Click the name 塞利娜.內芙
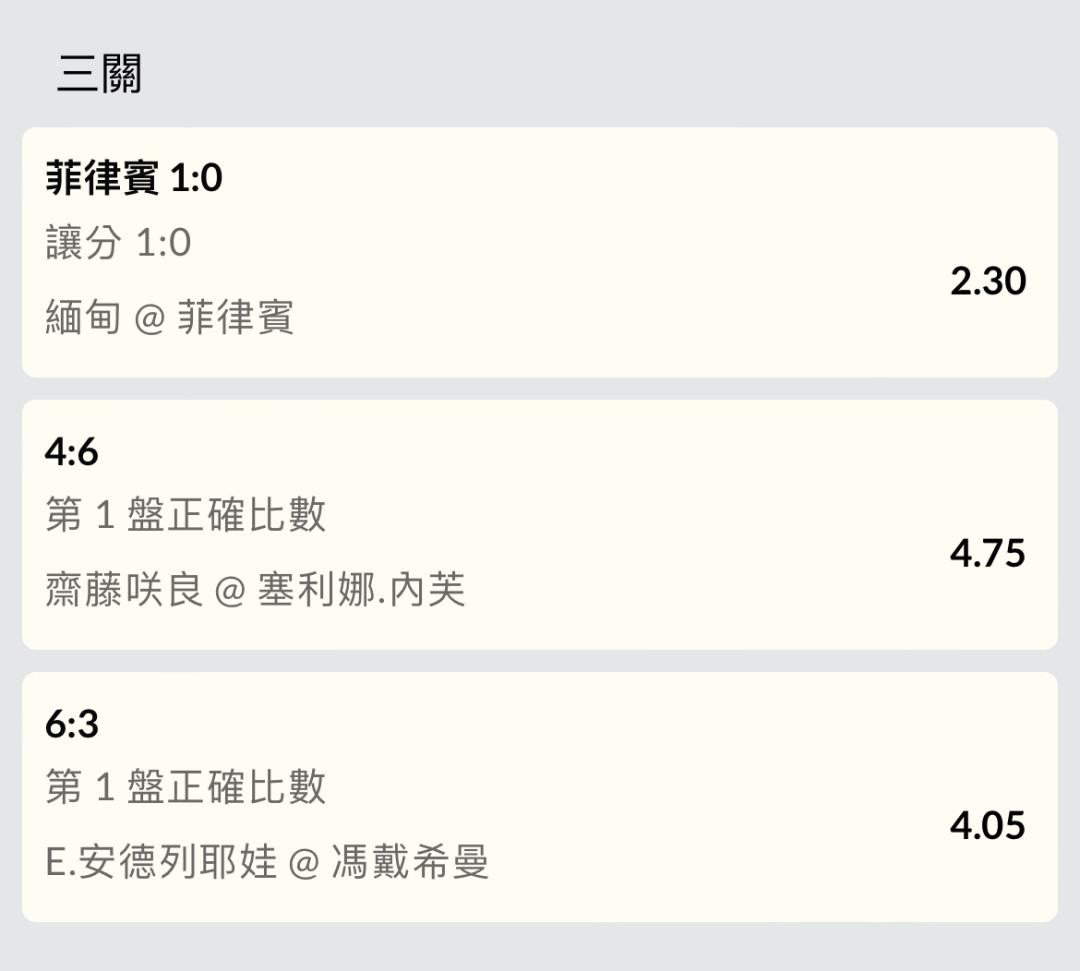1080x971 pixels. click(x=362, y=589)
